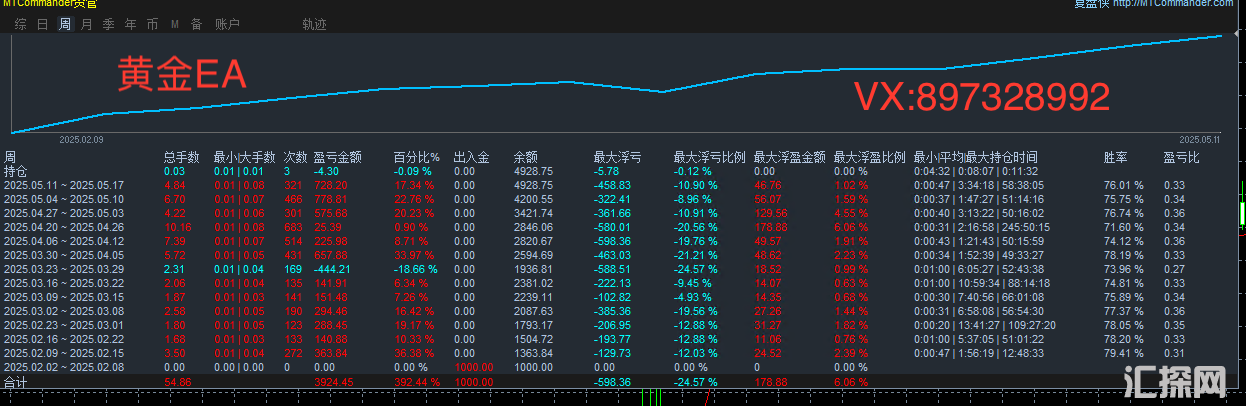
Task: Click the 最大浮亏比例 column header
Action: pos(709,157)
